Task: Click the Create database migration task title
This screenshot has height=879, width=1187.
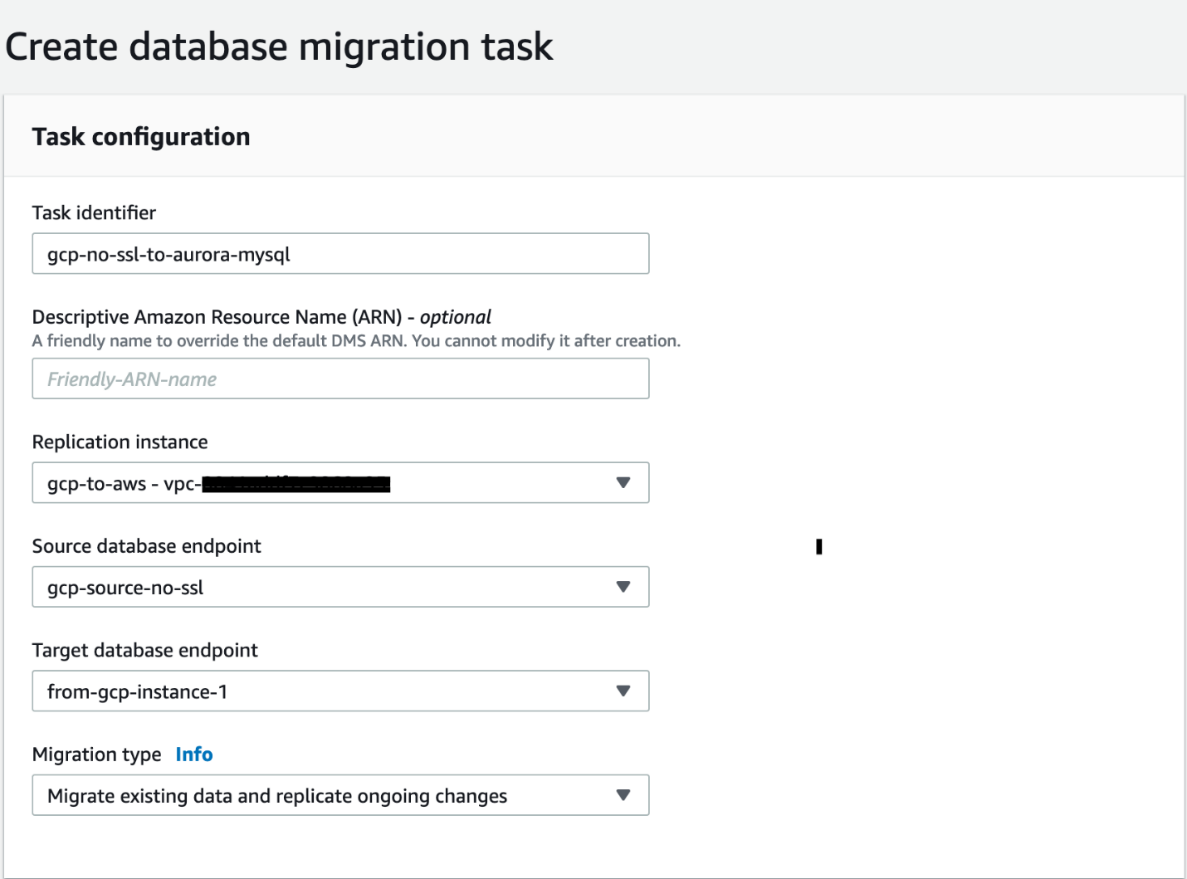Action: tap(279, 47)
